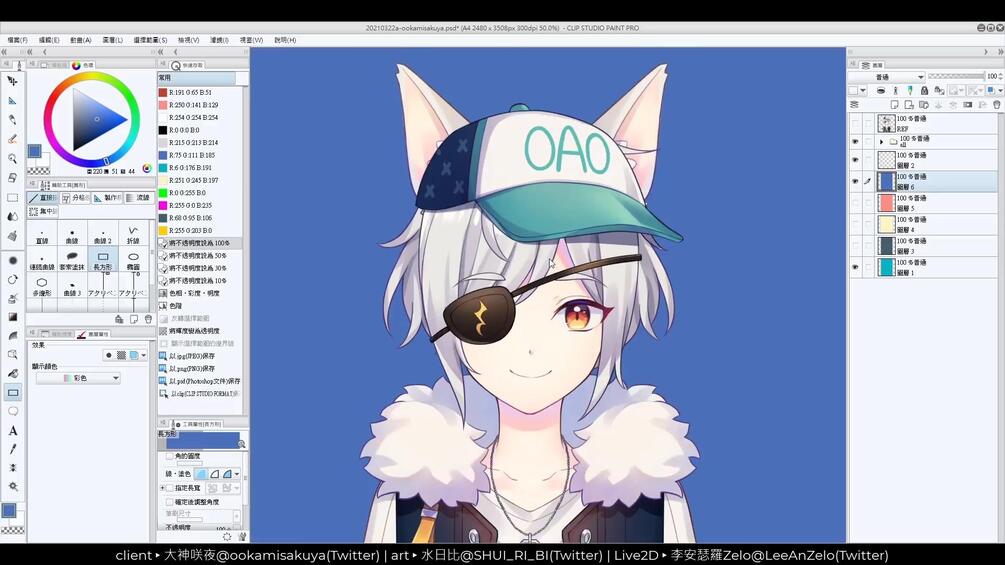Delete layer using the Layers panel trash icon
The width and height of the screenshot is (1005, 565).
click(x=996, y=104)
